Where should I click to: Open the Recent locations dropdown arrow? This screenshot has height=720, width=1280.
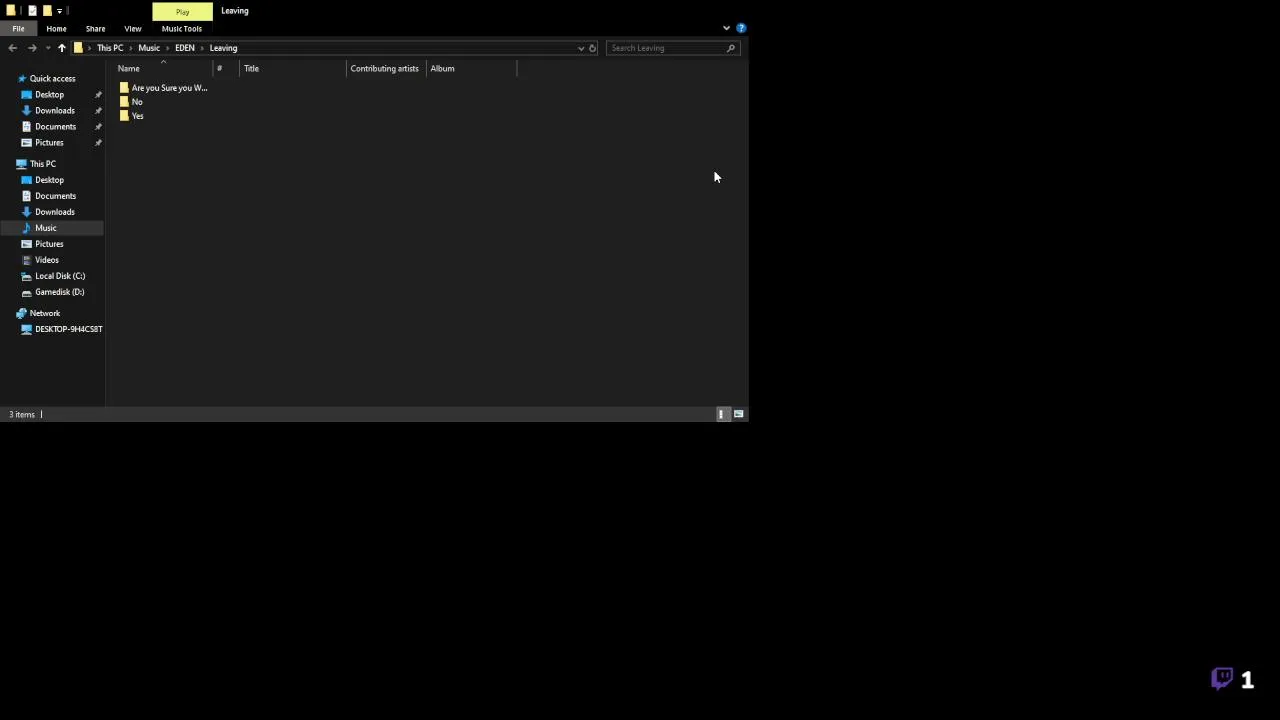click(47, 48)
